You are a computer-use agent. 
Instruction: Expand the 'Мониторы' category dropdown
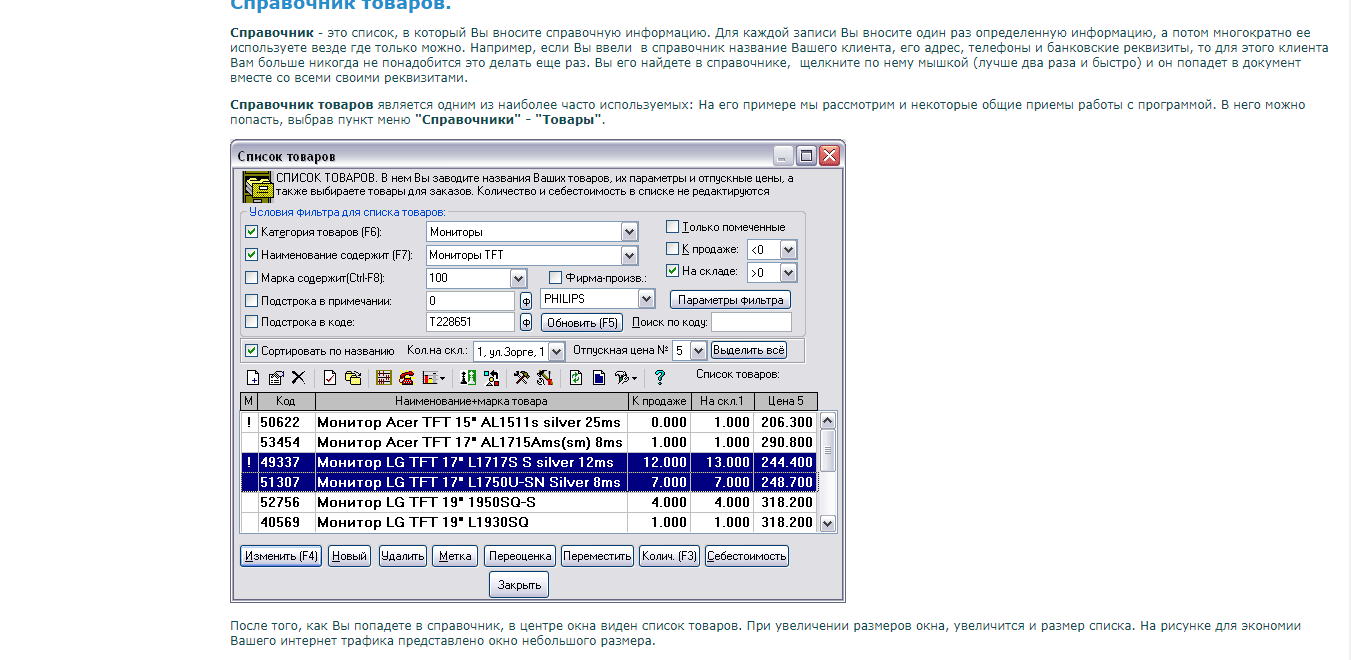coord(629,232)
